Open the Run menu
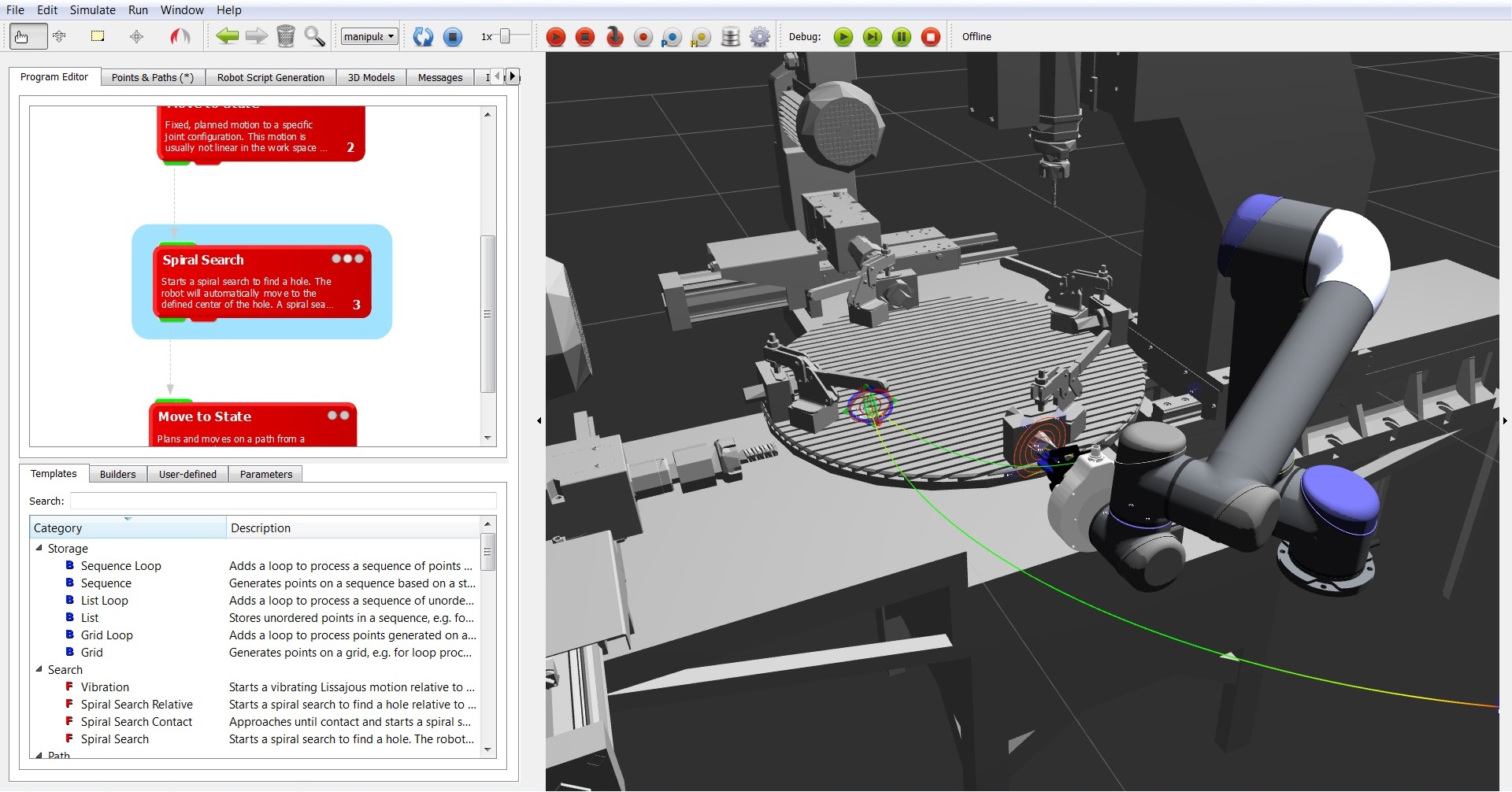 pos(138,10)
